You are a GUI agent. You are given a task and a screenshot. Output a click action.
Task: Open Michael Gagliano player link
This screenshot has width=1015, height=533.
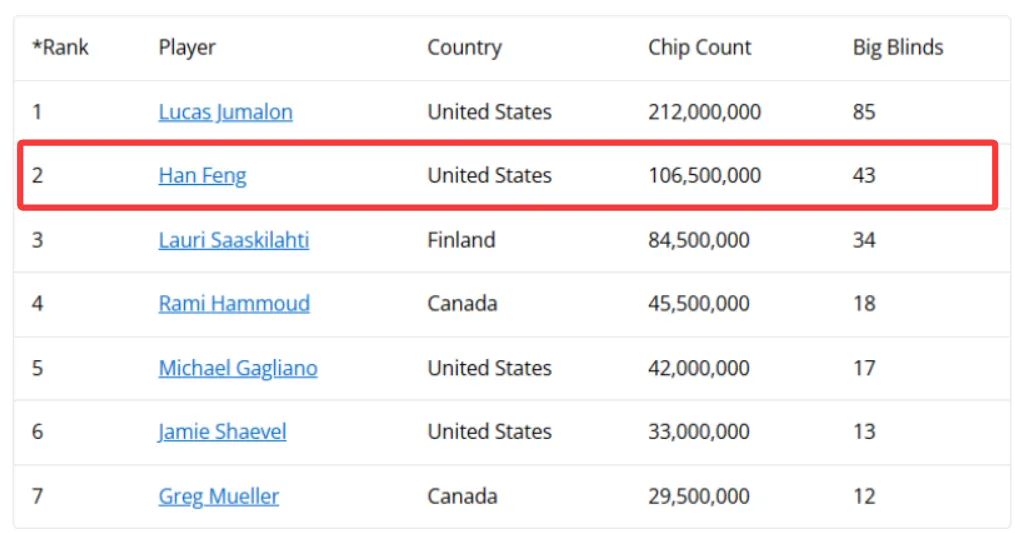(238, 369)
